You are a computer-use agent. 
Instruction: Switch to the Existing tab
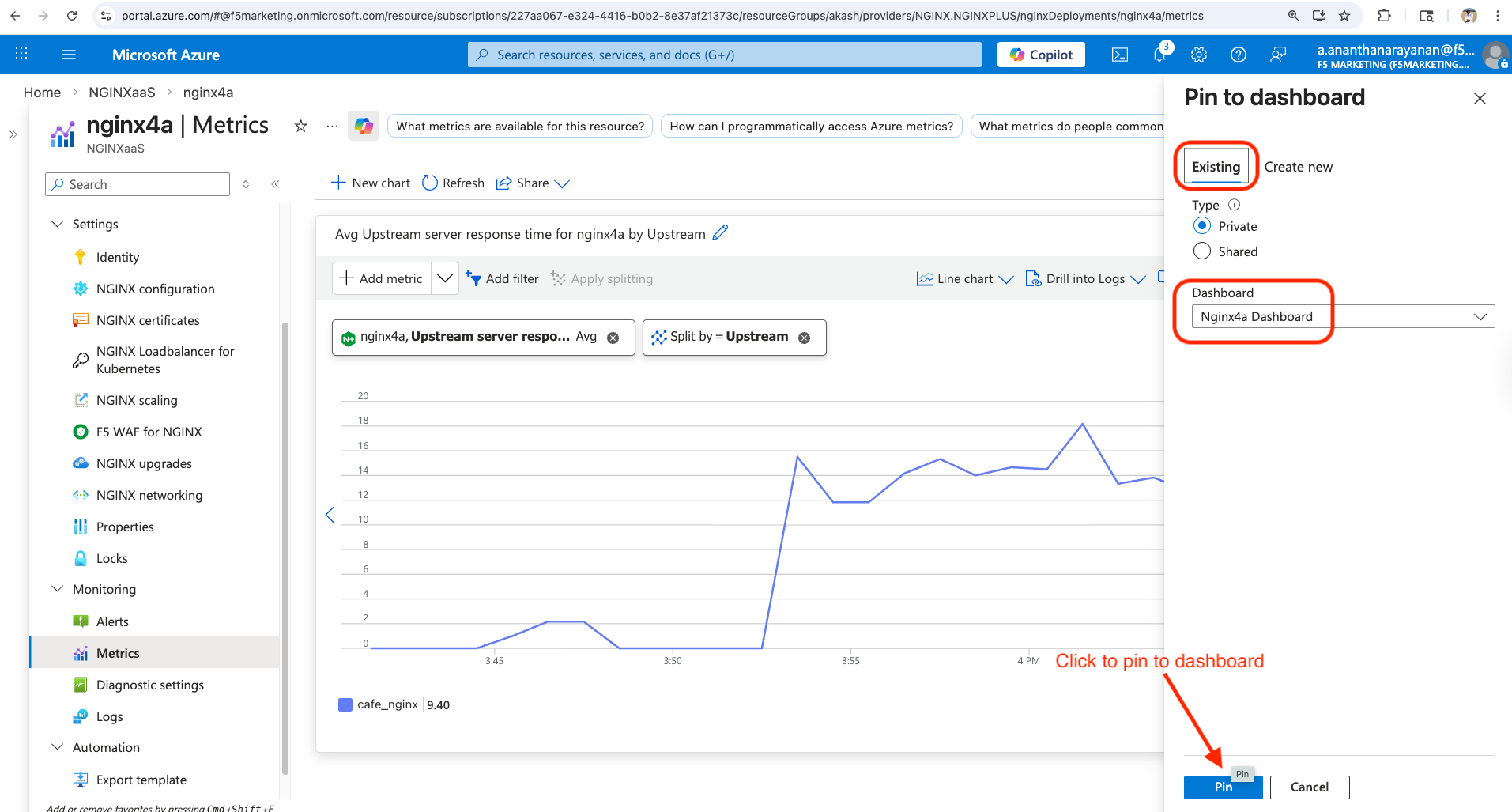pyautogui.click(x=1216, y=167)
